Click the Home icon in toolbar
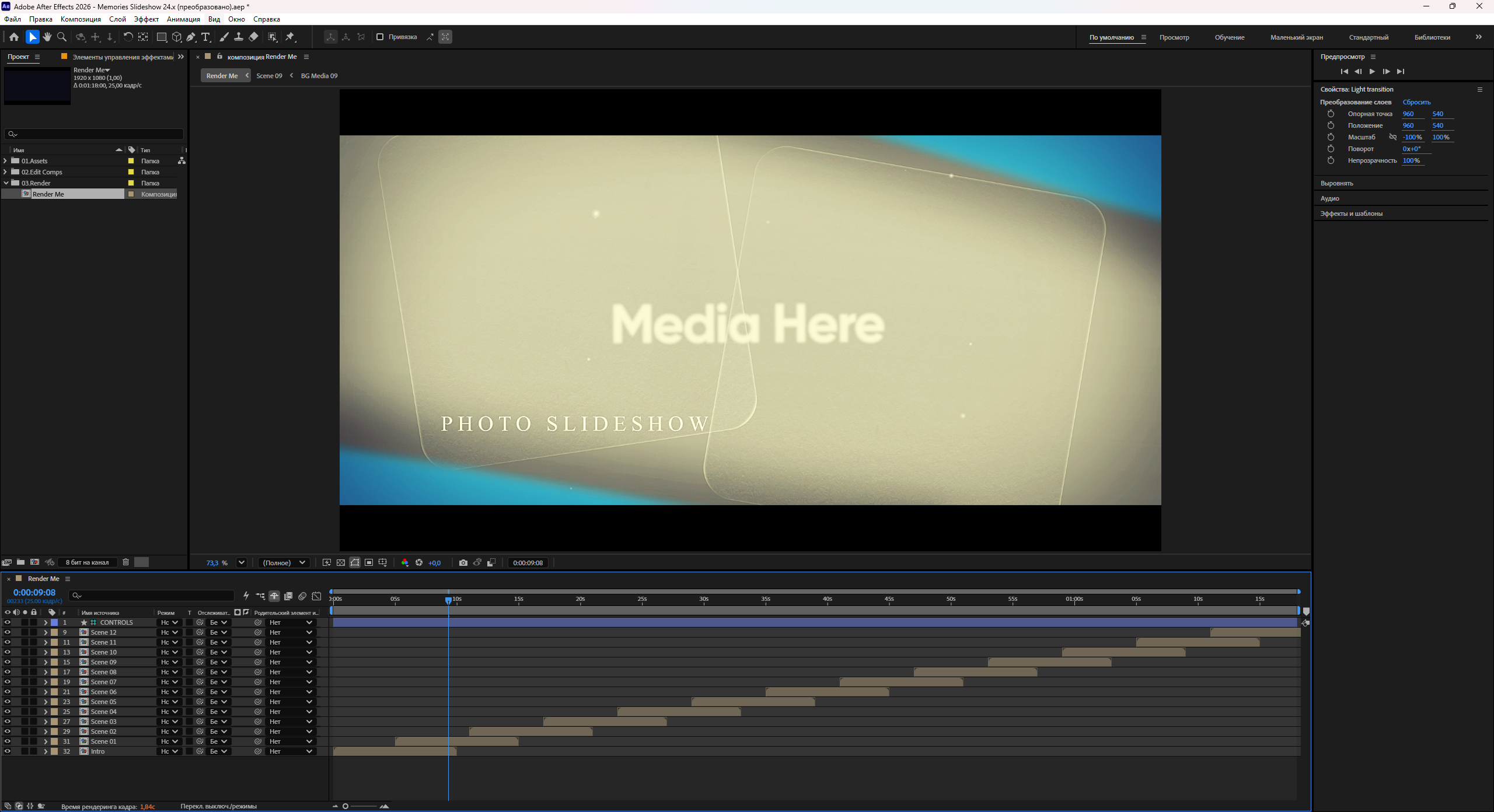Image resolution: width=1494 pixels, height=812 pixels. (14, 37)
